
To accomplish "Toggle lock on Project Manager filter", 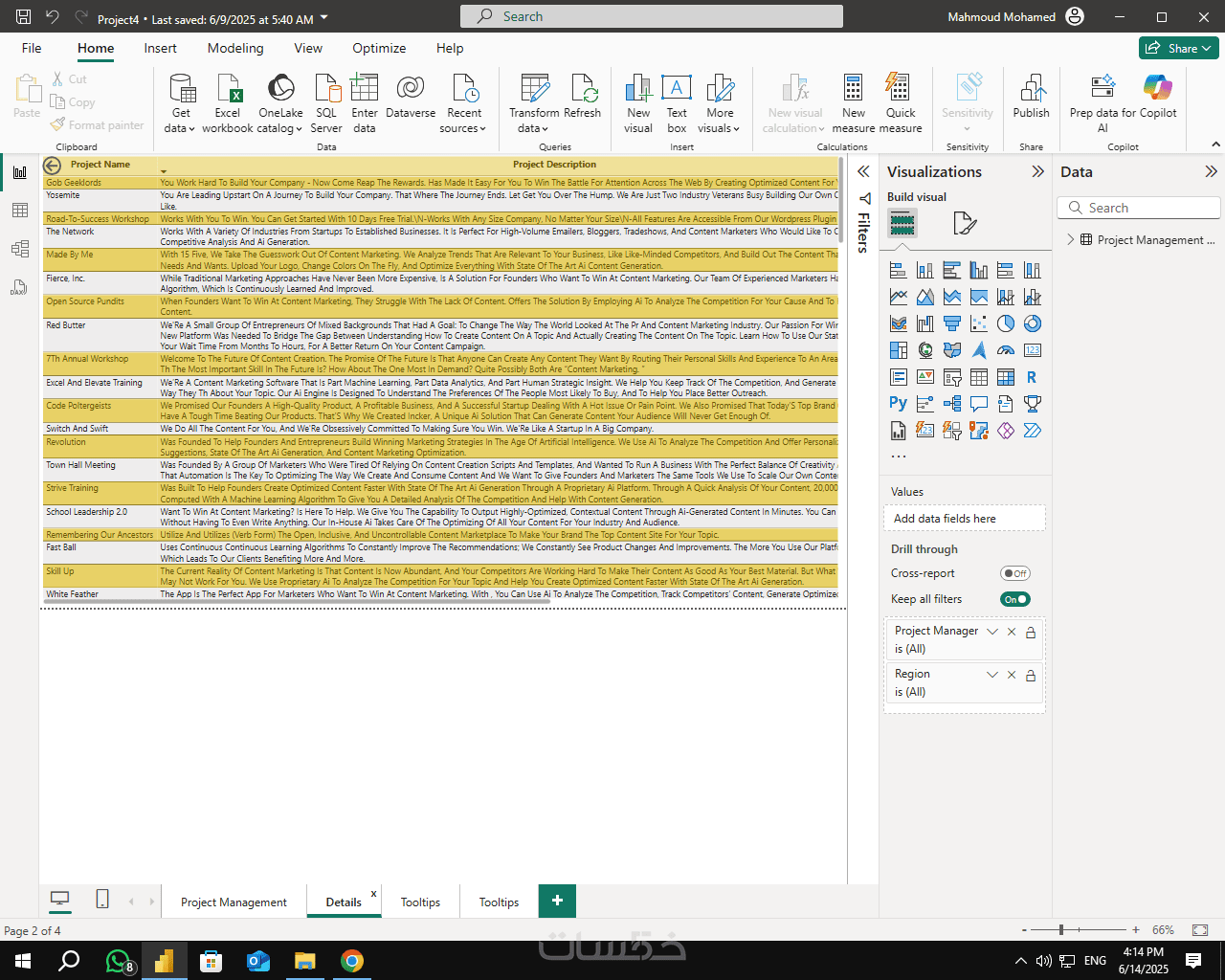I will click(1031, 632).
